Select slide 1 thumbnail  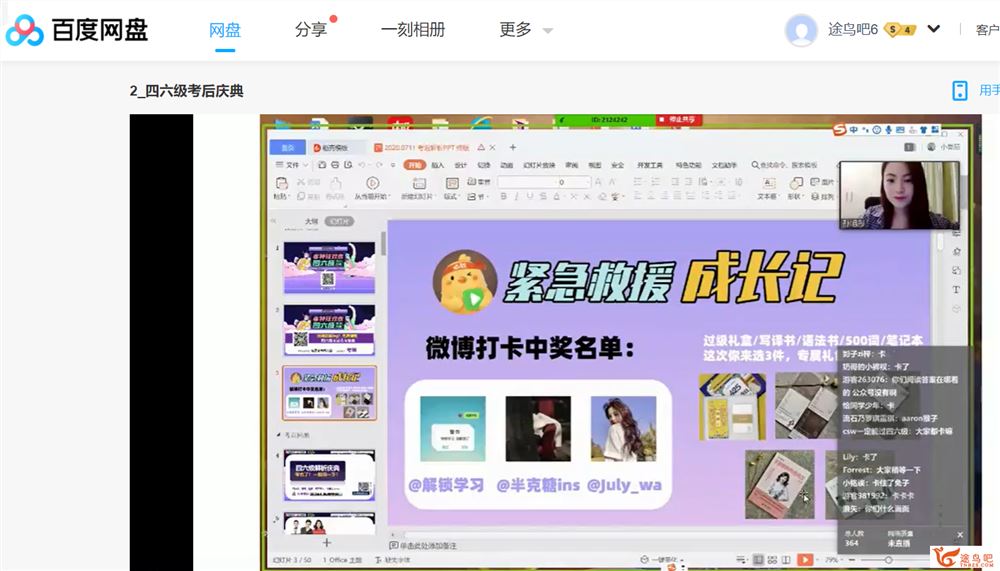pos(329,268)
